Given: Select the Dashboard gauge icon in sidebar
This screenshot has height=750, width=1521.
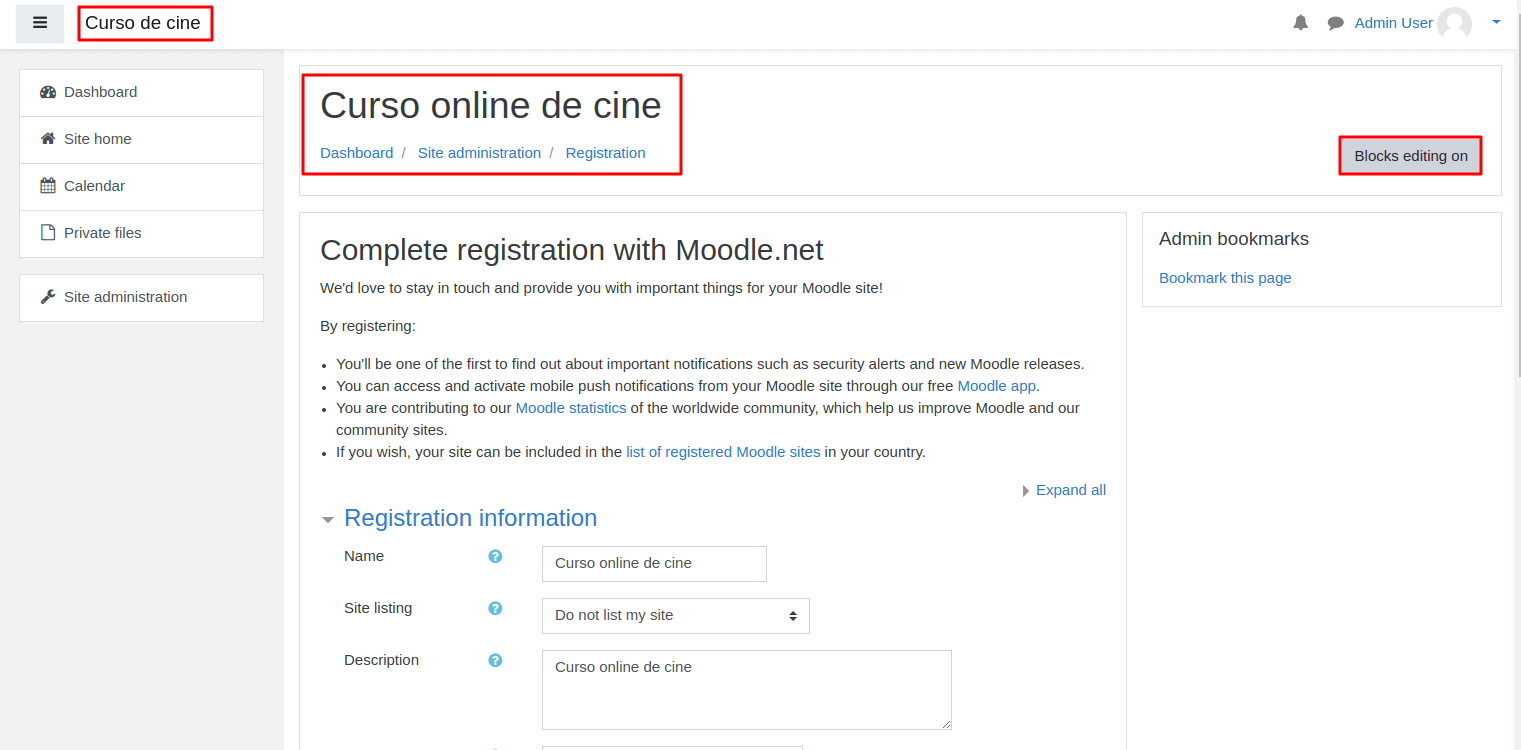Looking at the screenshot, I should pyautogui.click(x=48, y=91).
